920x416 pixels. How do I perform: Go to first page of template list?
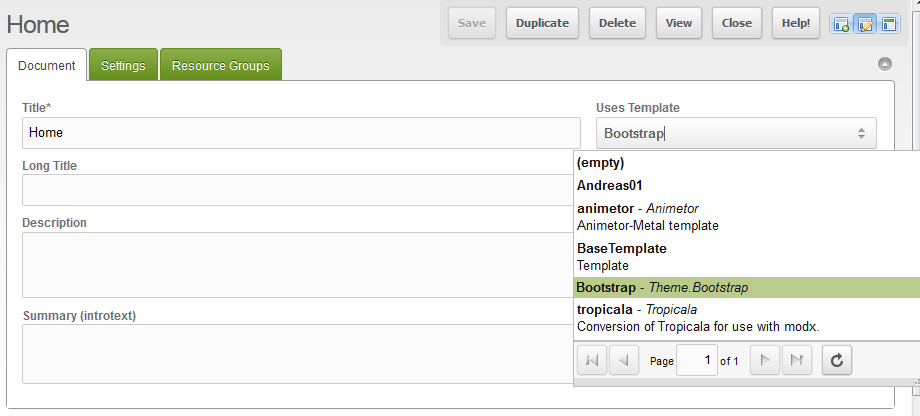click(592, 360)
